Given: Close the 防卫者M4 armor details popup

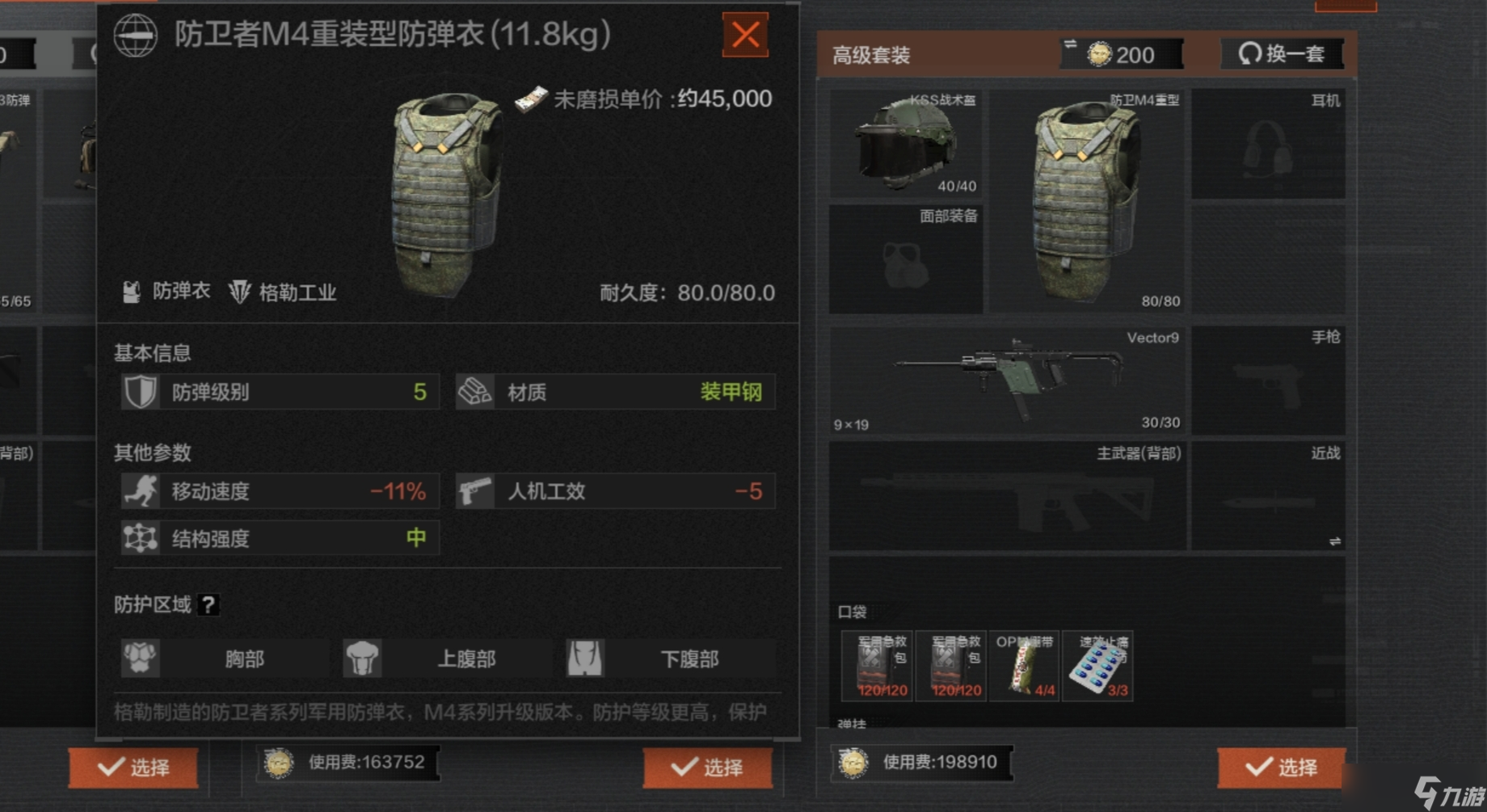Looking at the screenshot, I should 744,35.
